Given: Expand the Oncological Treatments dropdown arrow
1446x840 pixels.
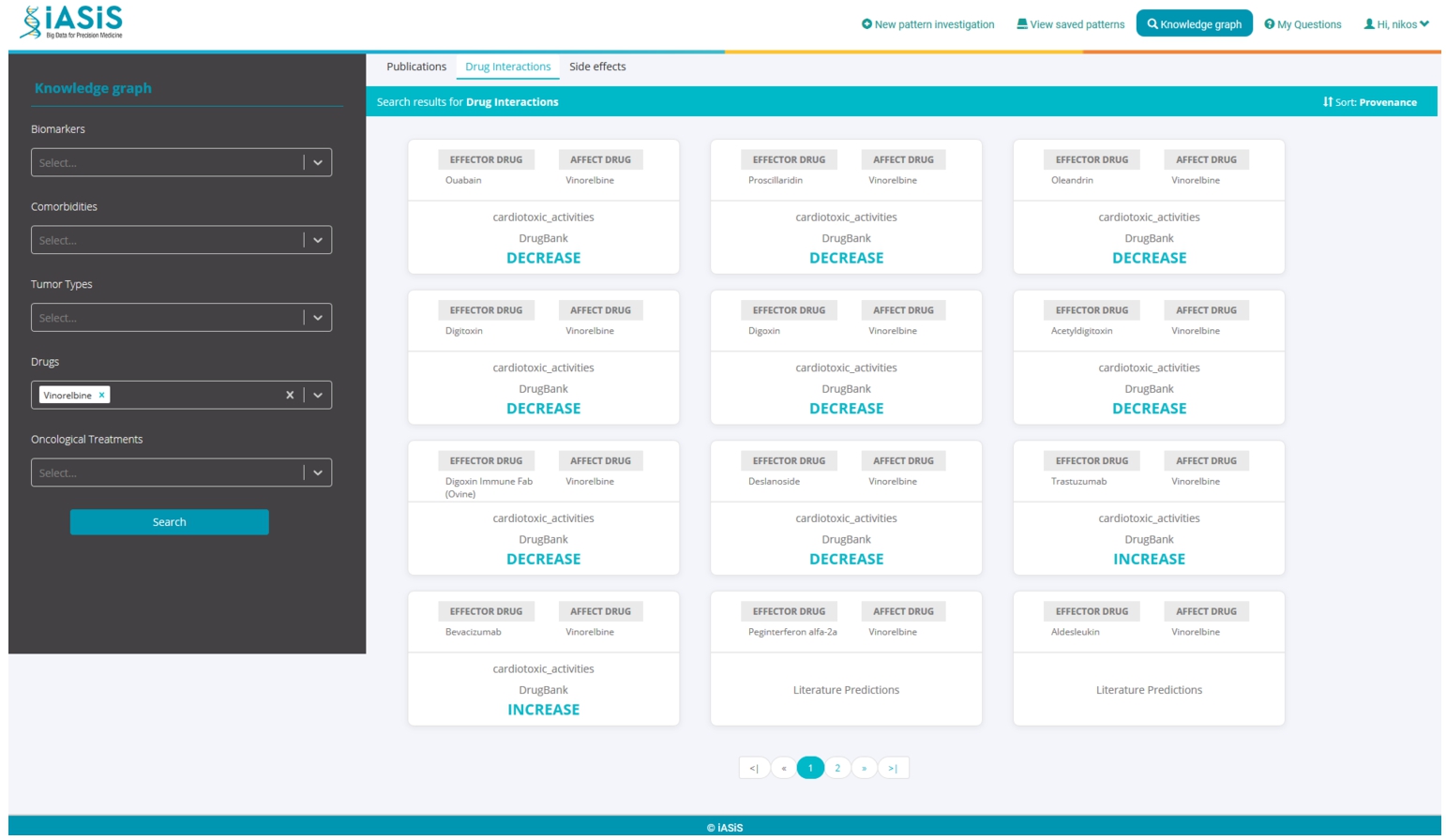Looking at the screenshot, I should (318, 472).
